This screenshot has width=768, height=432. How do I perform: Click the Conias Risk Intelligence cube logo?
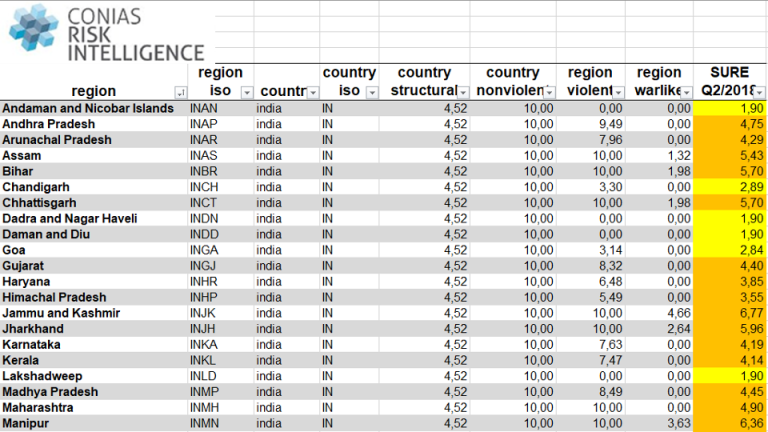tap(34, 28)
